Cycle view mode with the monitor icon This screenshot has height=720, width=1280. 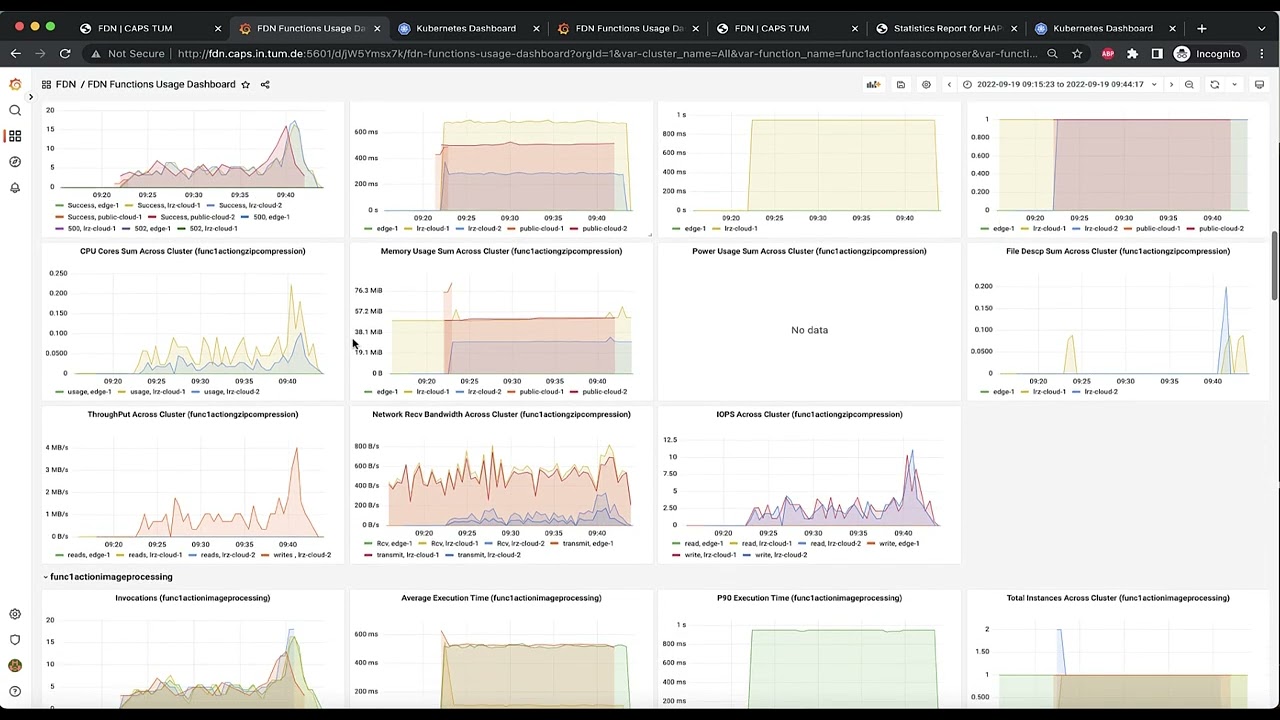1259,85
